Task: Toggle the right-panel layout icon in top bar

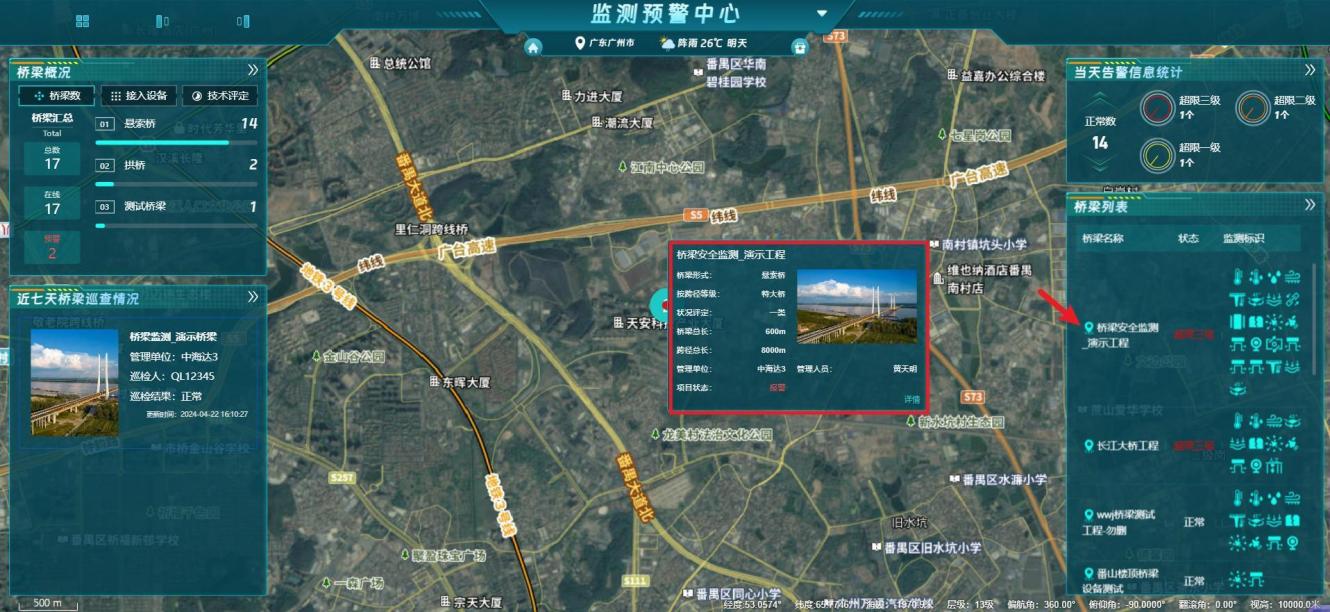Action: (x=242, y=21)
